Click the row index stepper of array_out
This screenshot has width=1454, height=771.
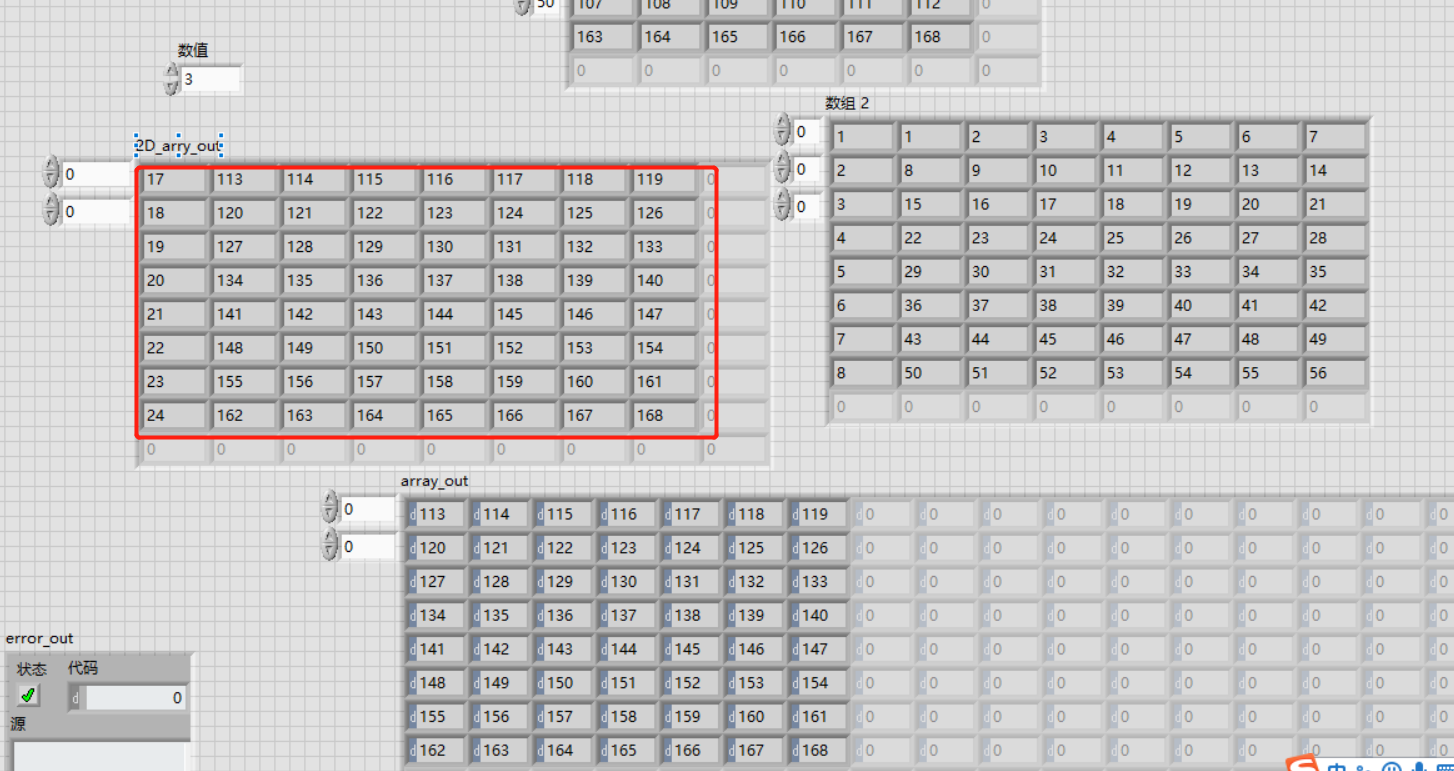pyautogui.click(x=330, y=508)
